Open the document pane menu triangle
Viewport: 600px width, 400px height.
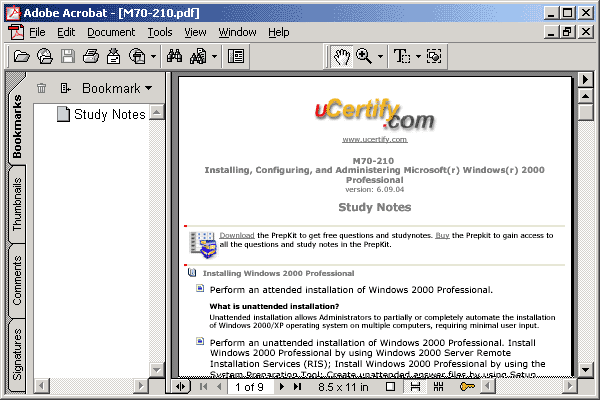(585, 80)
